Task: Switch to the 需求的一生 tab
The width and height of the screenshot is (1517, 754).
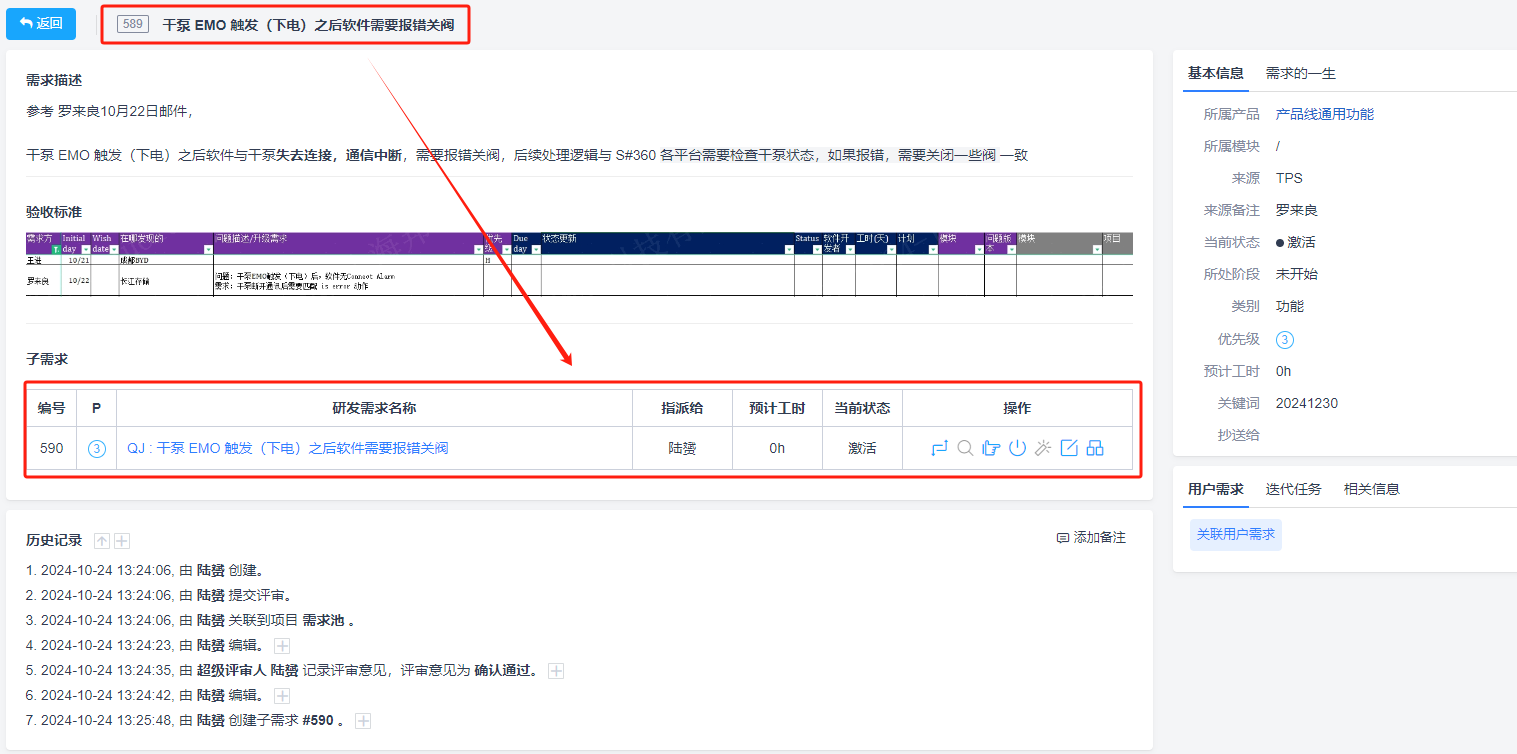Action: 1301,73
